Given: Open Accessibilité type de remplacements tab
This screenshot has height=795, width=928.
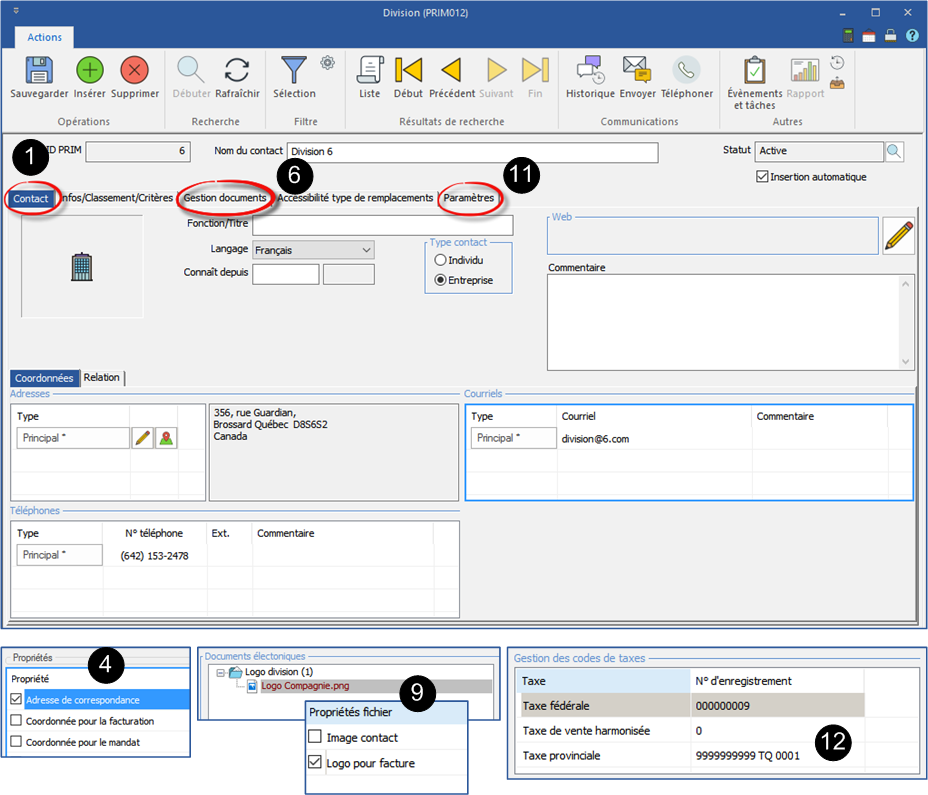Looking at the screenshot, I should (x=356, y=198).
